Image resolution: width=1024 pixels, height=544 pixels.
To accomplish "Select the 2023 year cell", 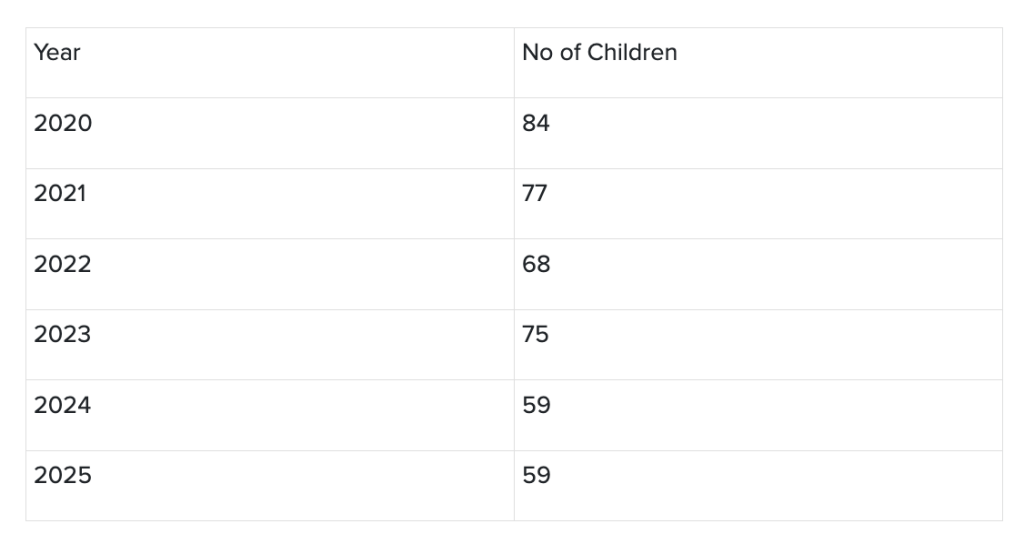I will (x=270, y=345).
